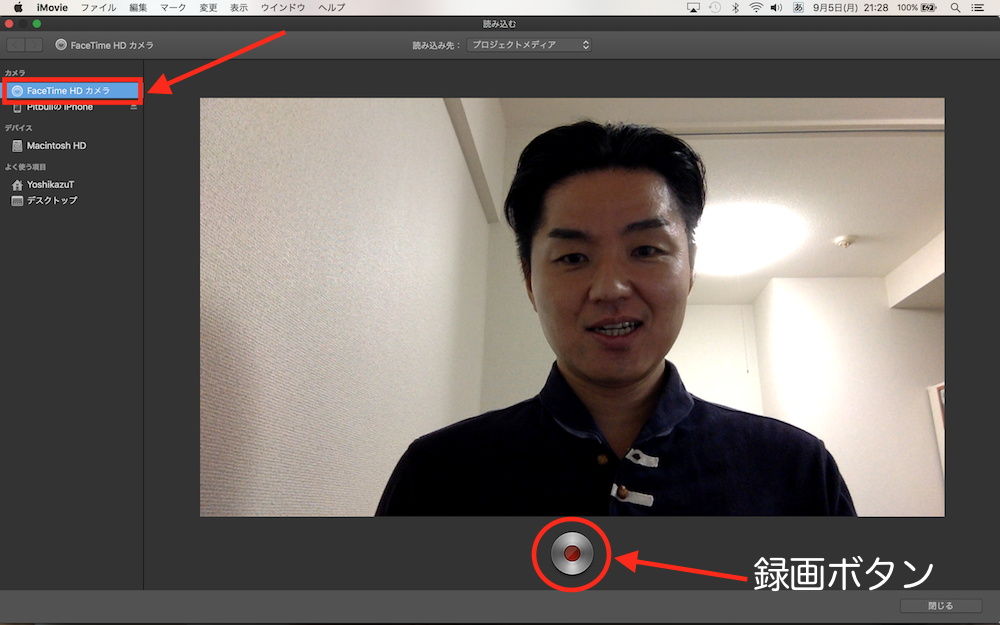Viewport: 1000px width, 625px height.
Task: Open the iMovie application menu
Action: [x=53, y=7]
